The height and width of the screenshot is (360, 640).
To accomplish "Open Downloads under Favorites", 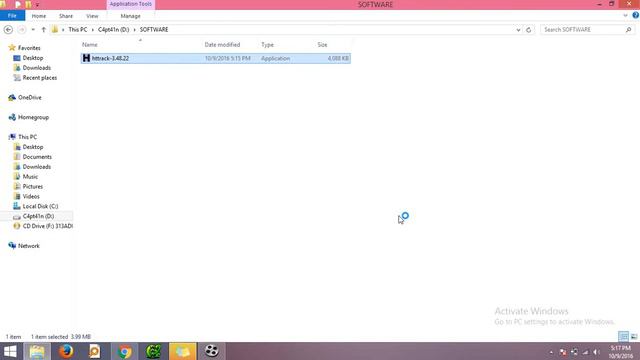I will click(37, 68).
